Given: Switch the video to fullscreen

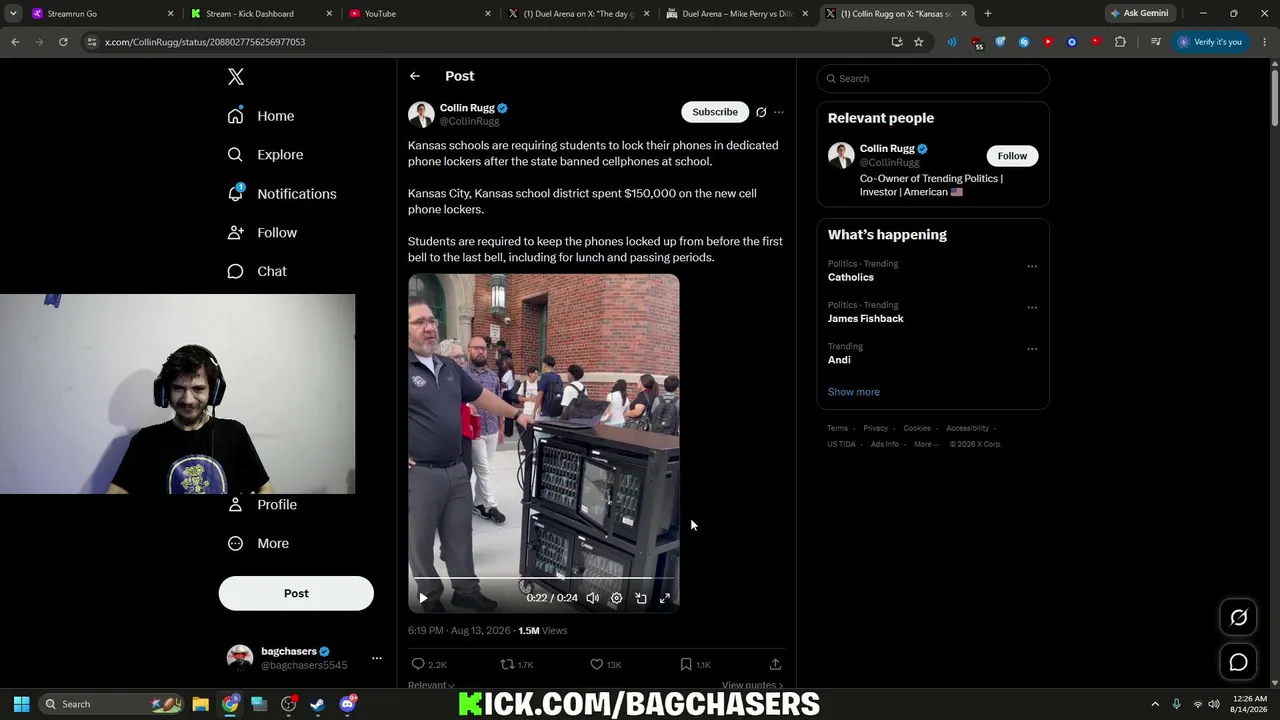Looking at the screenshot, I should [665, 598].
